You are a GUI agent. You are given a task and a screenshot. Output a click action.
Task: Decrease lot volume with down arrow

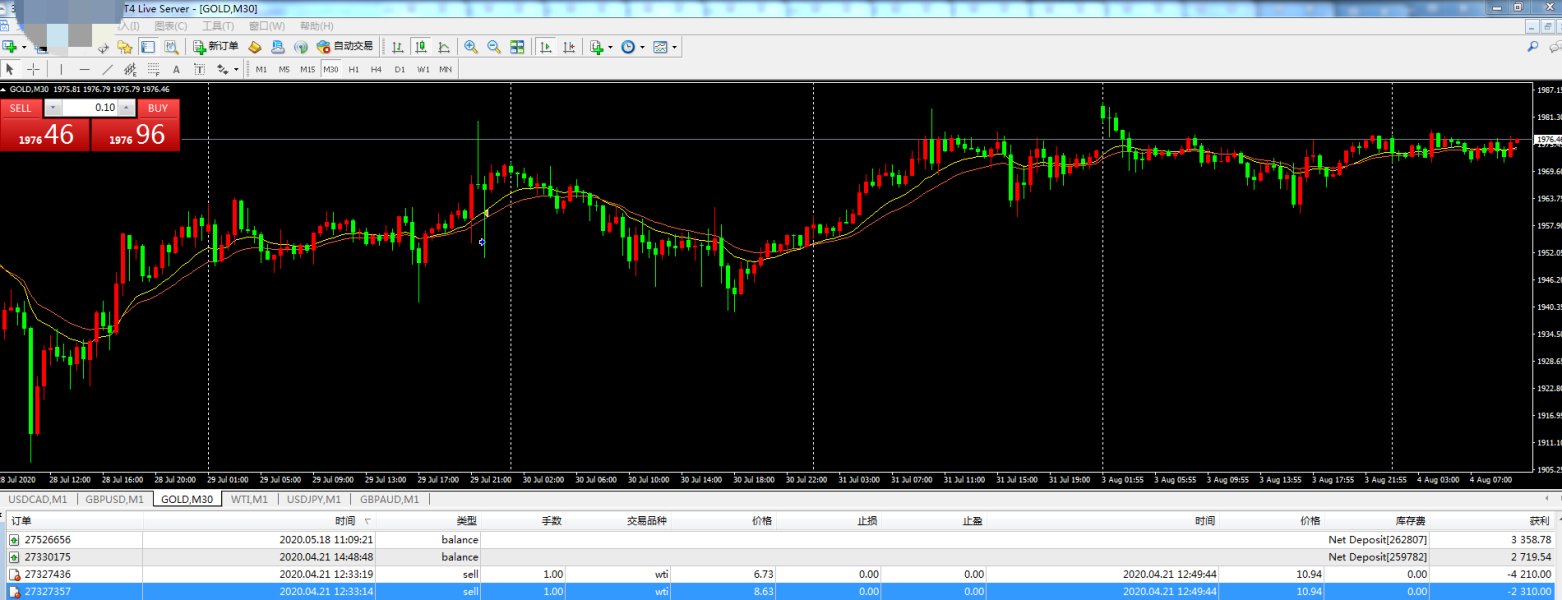53,108
